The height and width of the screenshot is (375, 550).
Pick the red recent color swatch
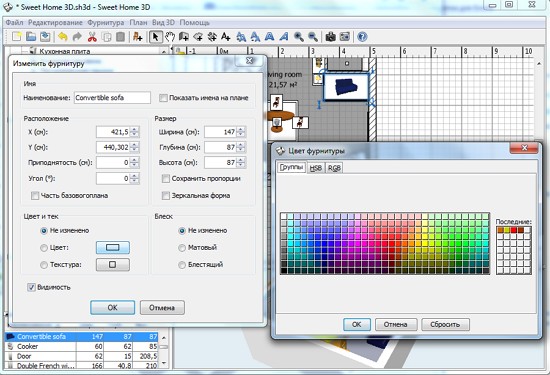coord(514,230)
